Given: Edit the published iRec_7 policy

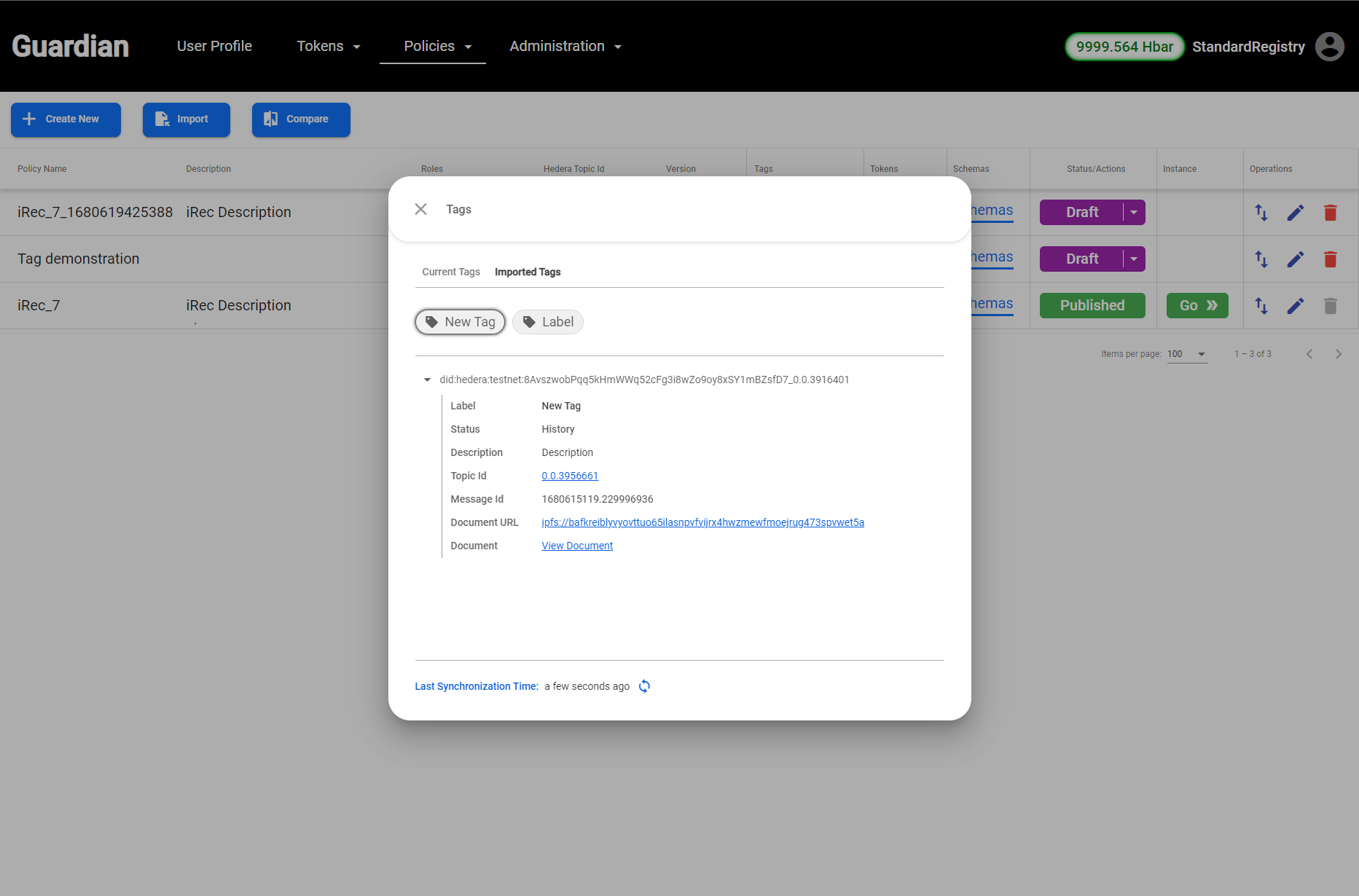Looking at the screenshot, I should pyautogui.click(x=1295, y=306).
